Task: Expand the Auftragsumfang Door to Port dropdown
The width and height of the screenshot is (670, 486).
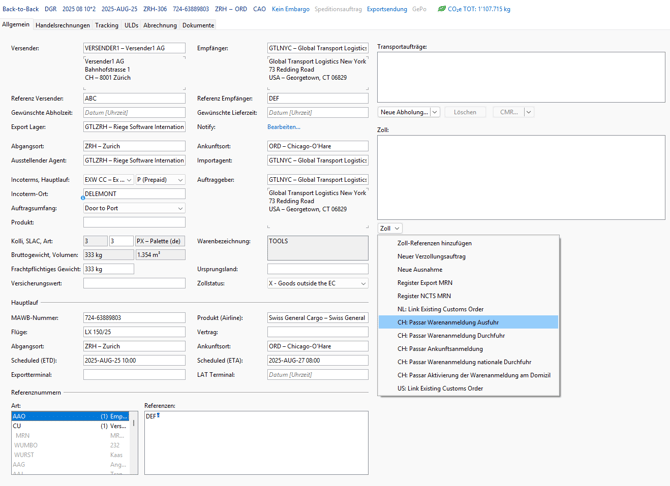Action: tap(134, 208)
